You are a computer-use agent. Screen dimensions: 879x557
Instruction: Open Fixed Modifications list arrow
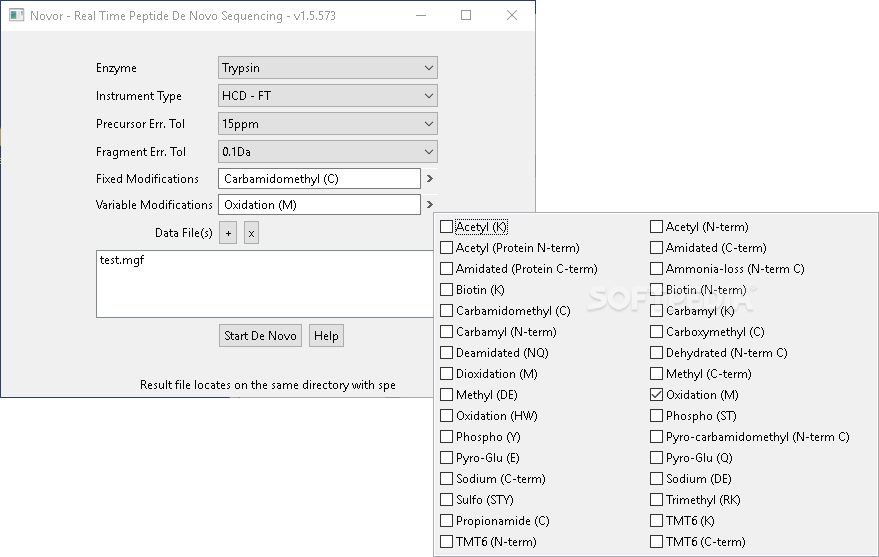point(430,178)
